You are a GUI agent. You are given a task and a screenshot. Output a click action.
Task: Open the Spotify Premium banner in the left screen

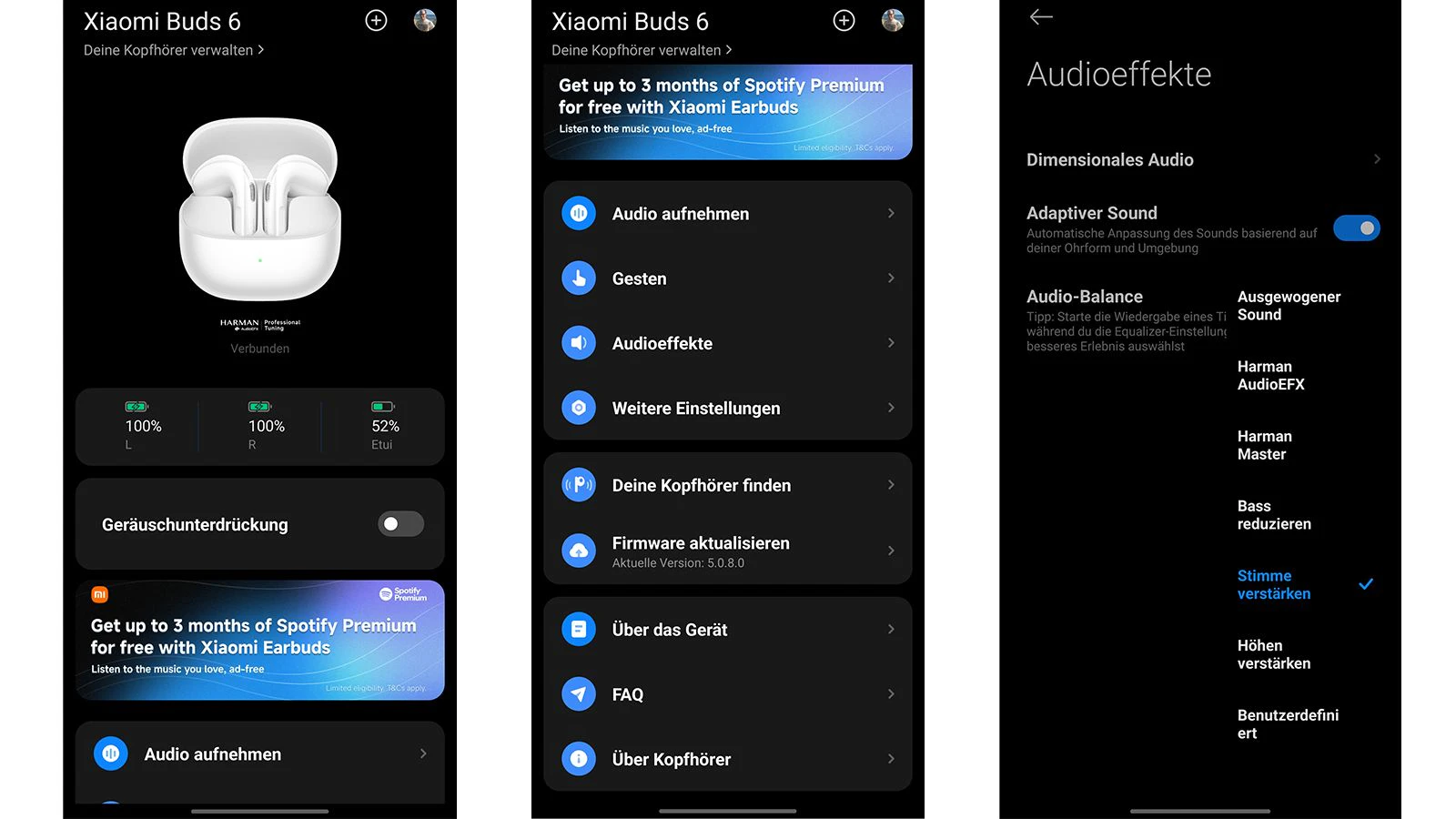(x=260, y=640)
